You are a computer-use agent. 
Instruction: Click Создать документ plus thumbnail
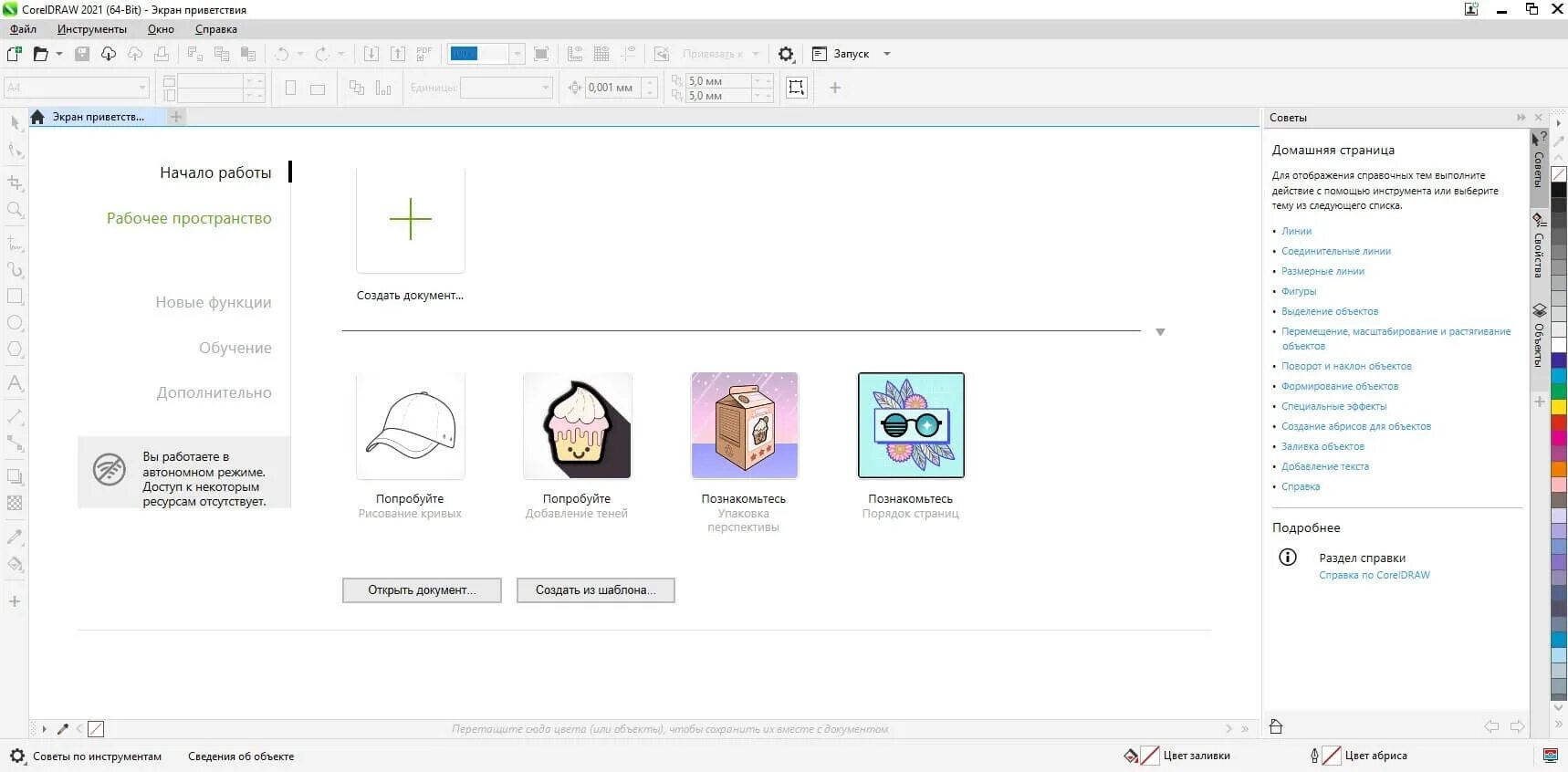click(x=411, y=219)
